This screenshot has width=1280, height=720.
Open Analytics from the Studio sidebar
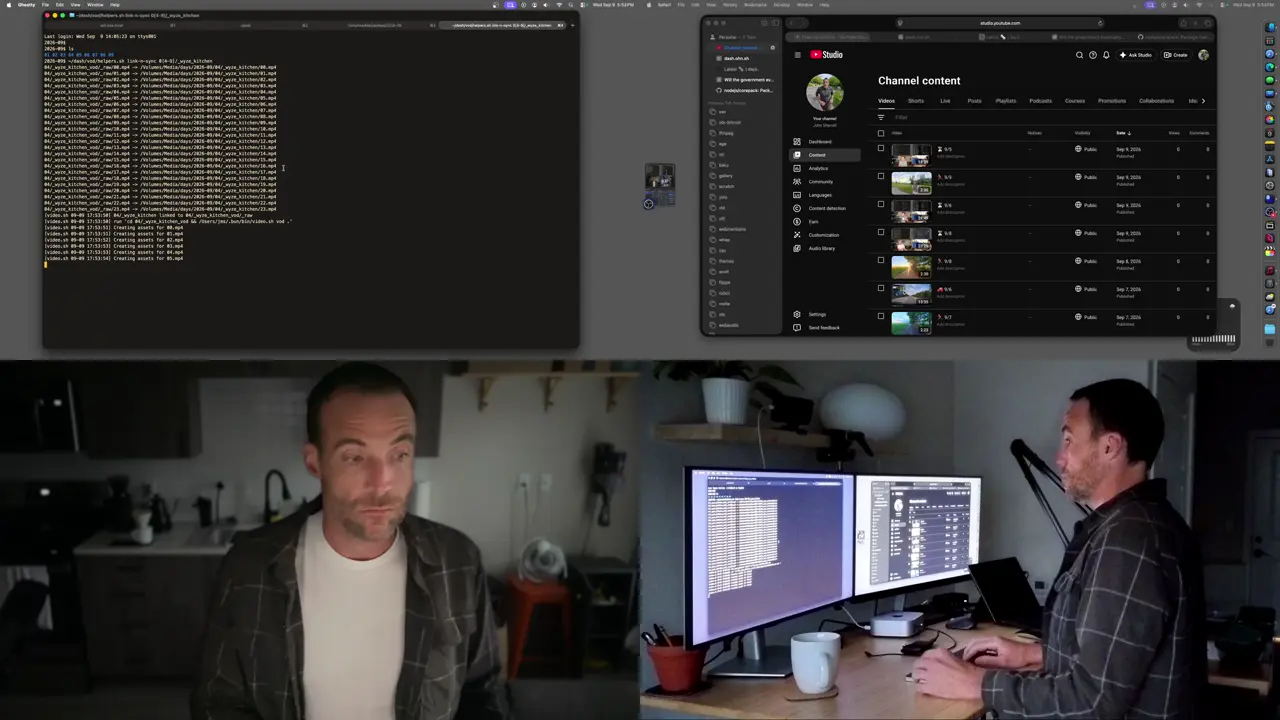(818, 168)
